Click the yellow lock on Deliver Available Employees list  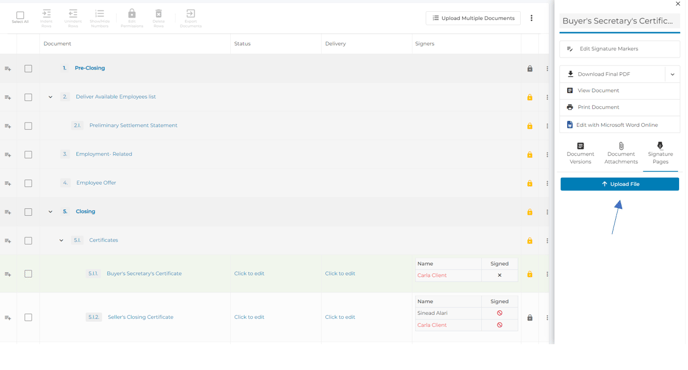tap(530, 97)
